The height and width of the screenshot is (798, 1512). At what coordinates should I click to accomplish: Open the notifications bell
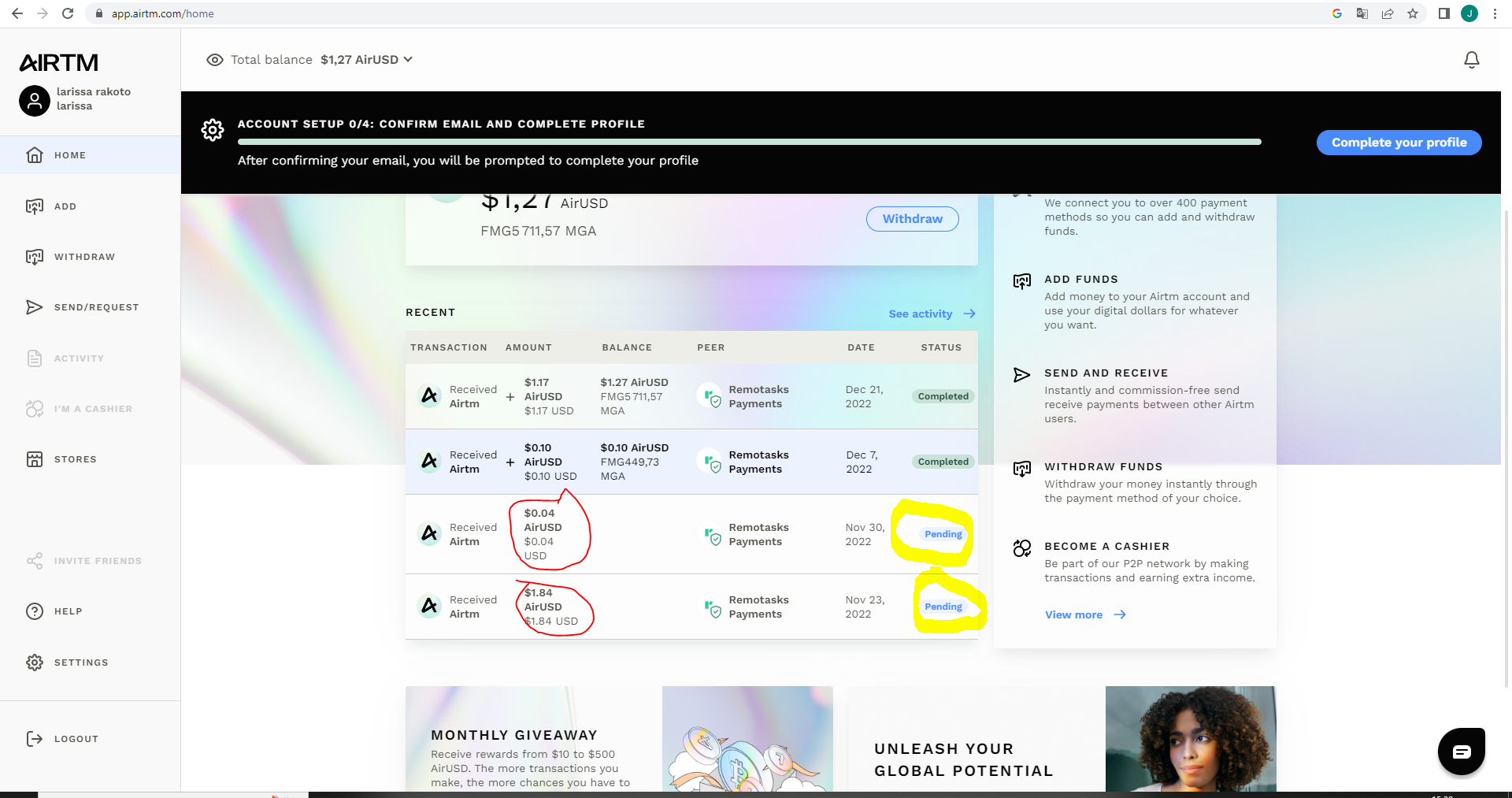[1471, 60]
